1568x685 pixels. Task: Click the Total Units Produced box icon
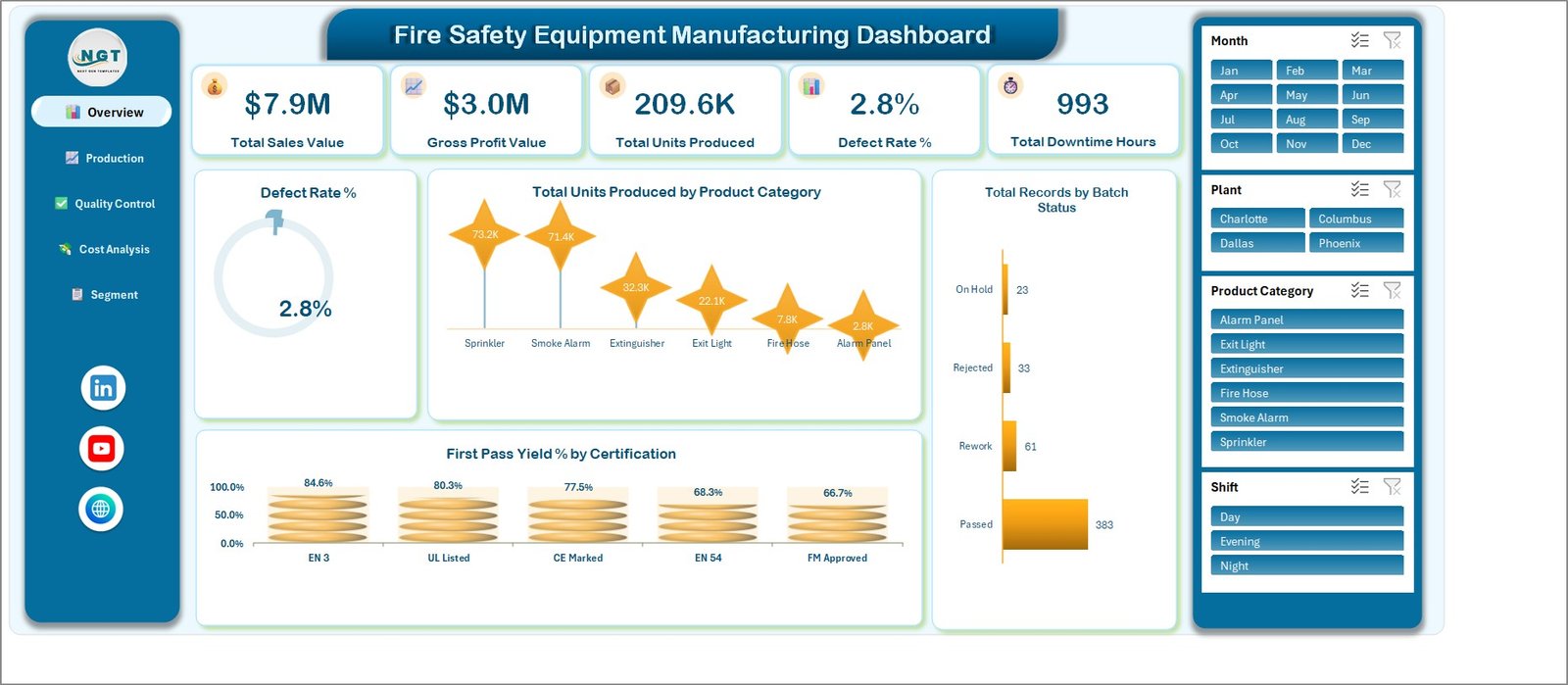pos(612,86)
